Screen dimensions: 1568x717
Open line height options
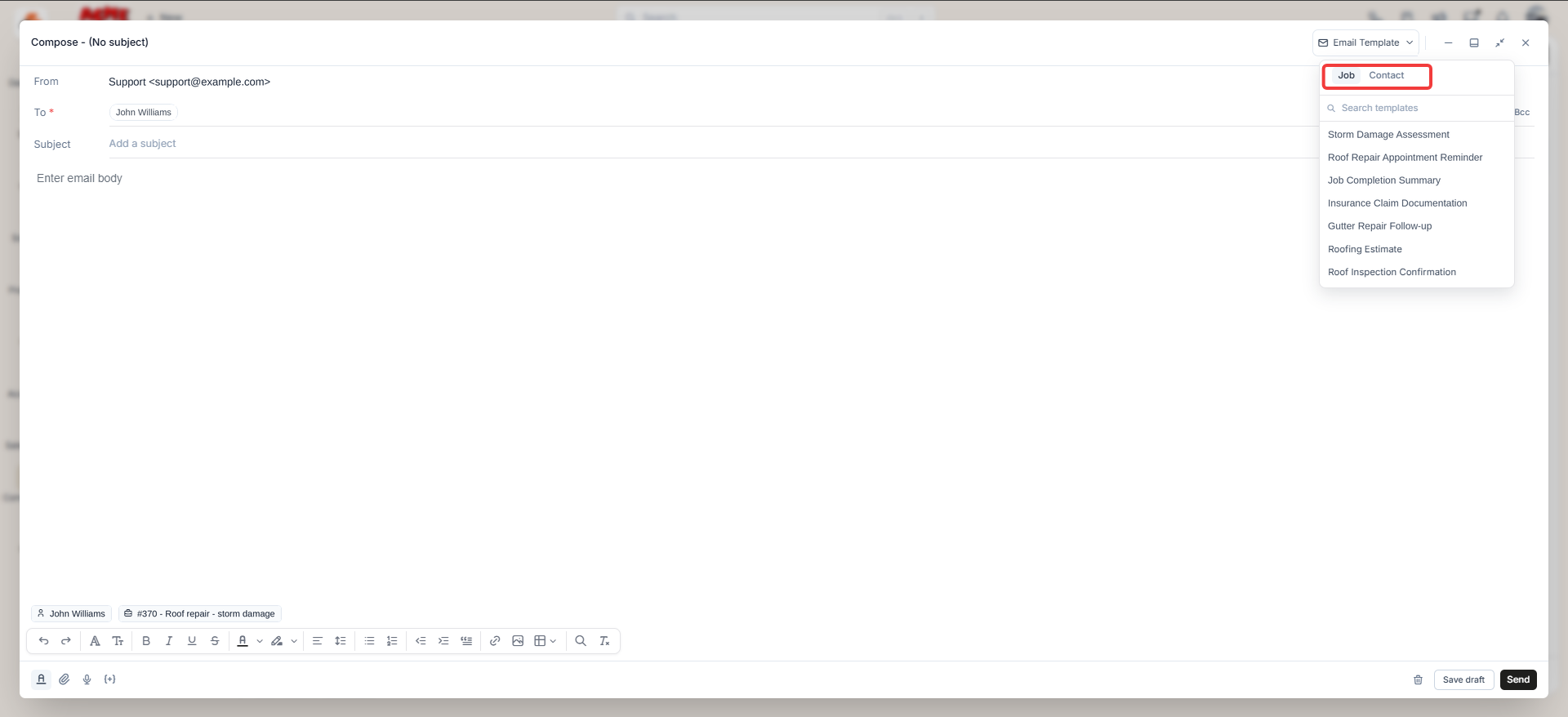(x=341, y=641)
